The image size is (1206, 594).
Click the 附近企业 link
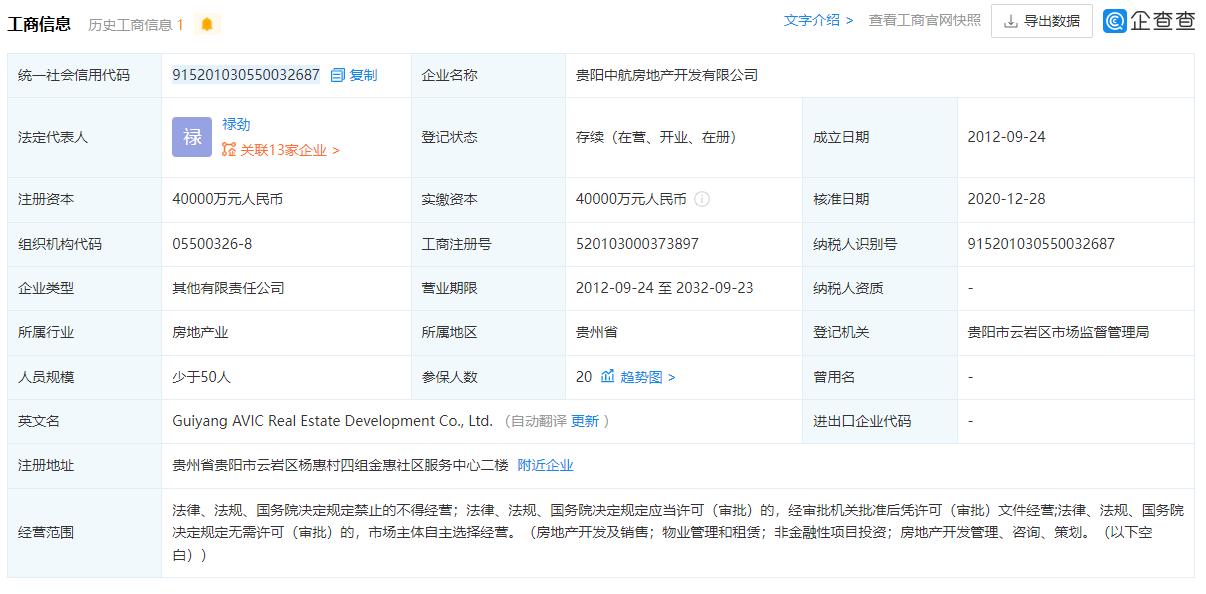(x=543, y=465)
